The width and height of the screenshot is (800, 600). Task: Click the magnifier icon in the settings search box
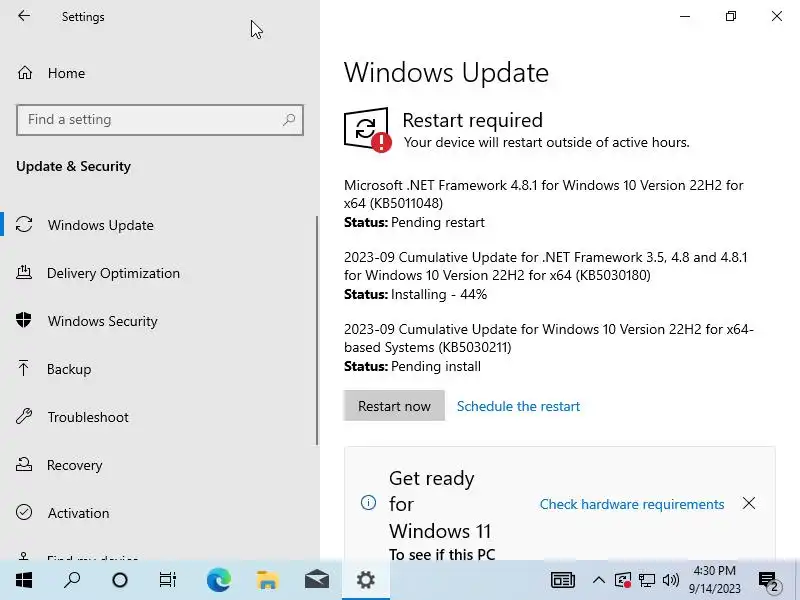click(x=289, y=120)
